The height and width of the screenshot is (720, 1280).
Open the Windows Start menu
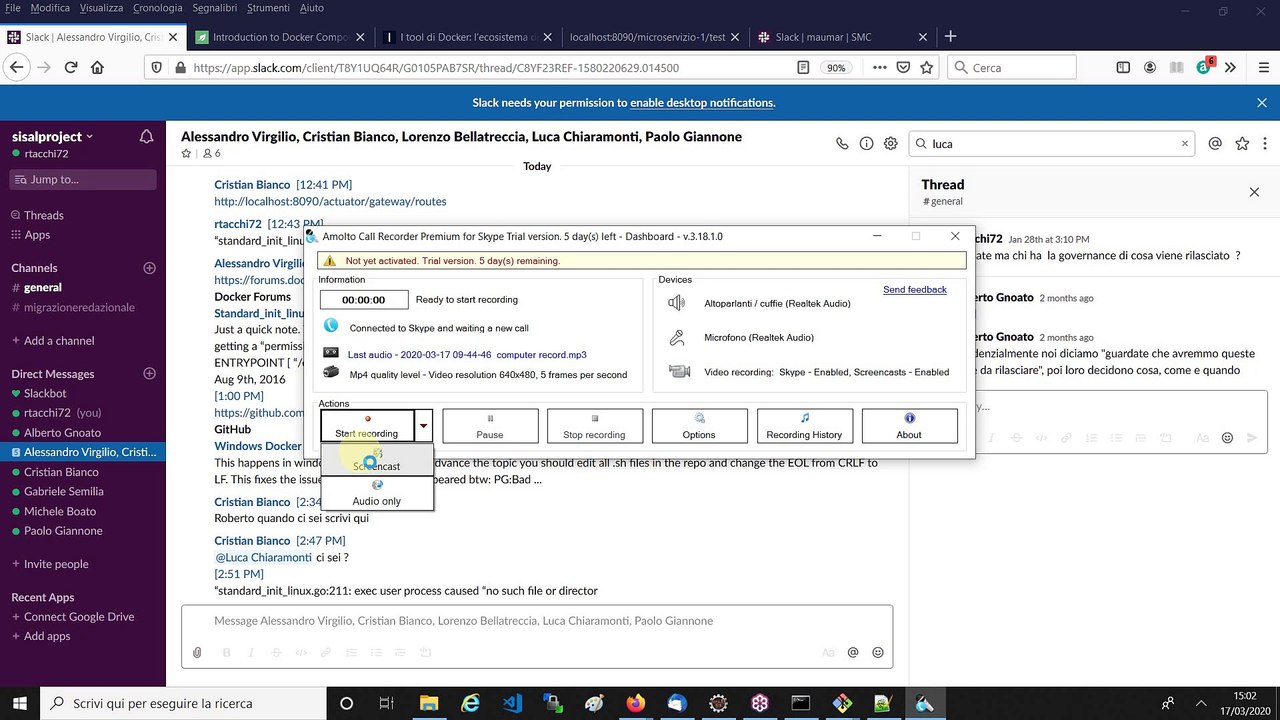coord(18,703)
